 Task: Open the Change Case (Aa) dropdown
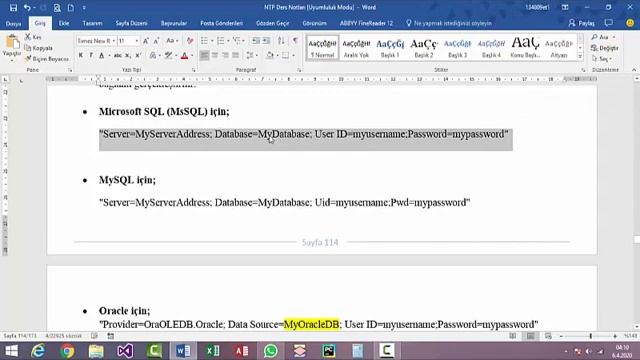coord(172,41)
